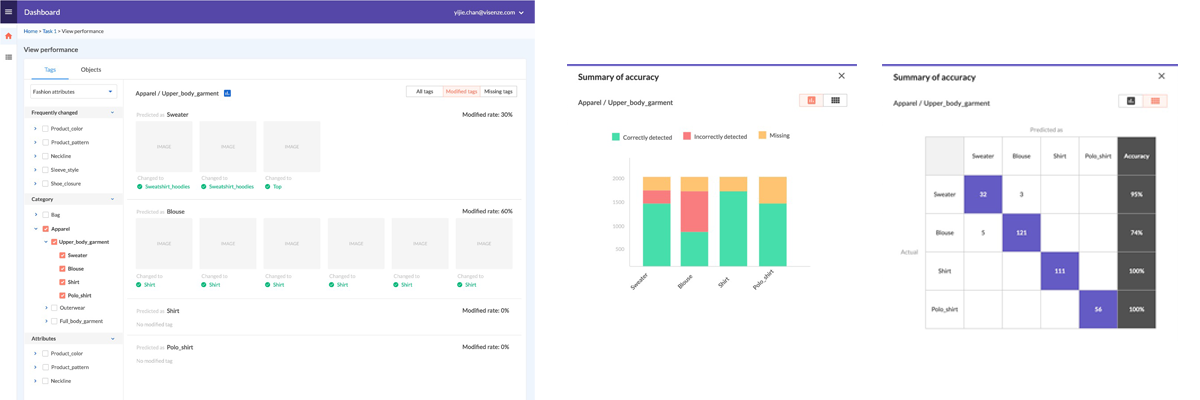Open accuracy chart icon beside Apparel / Upper_body_garment
Screen dimensions: 1200x400
(x=227, y=93)
